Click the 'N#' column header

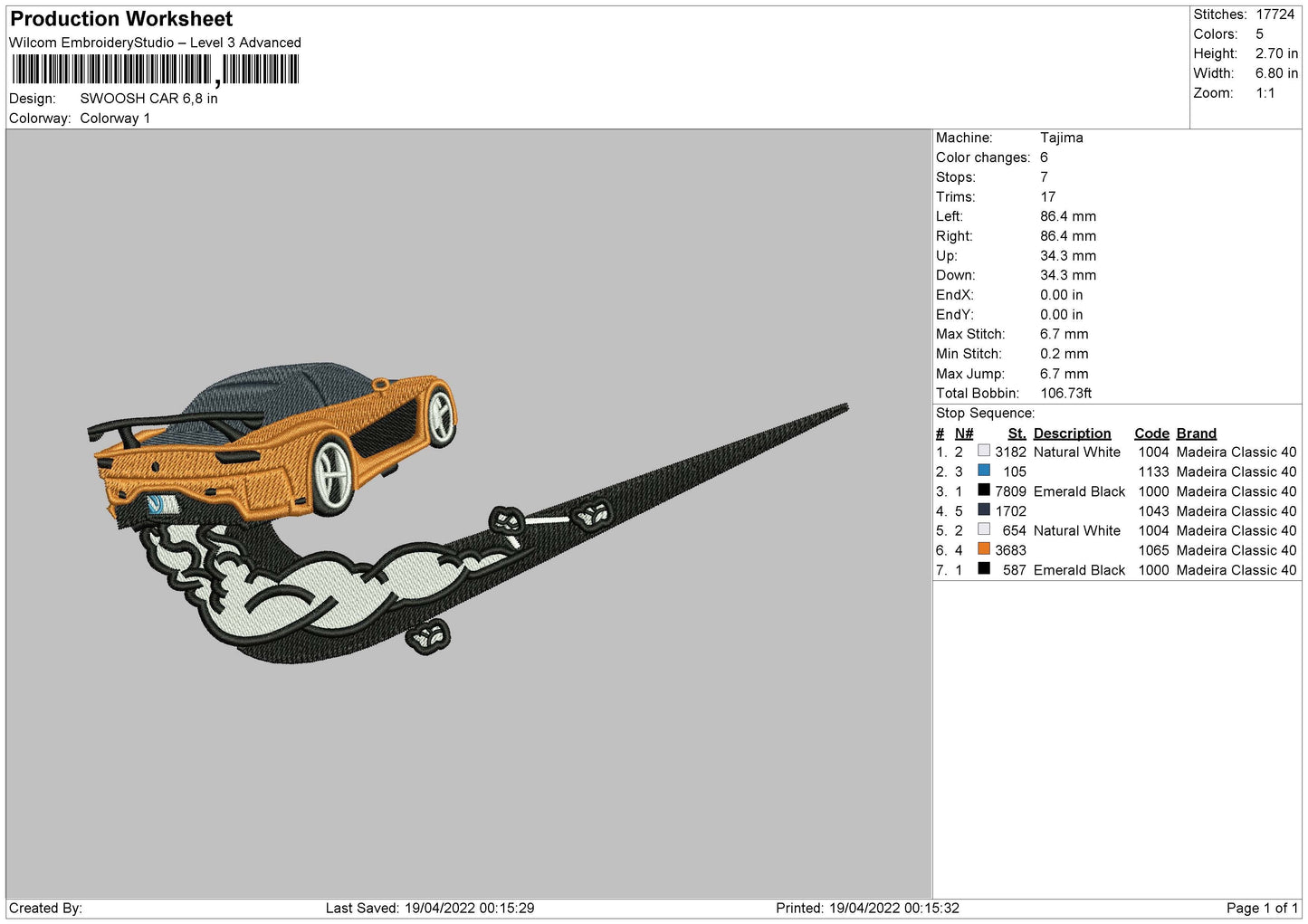click(964, 433)
